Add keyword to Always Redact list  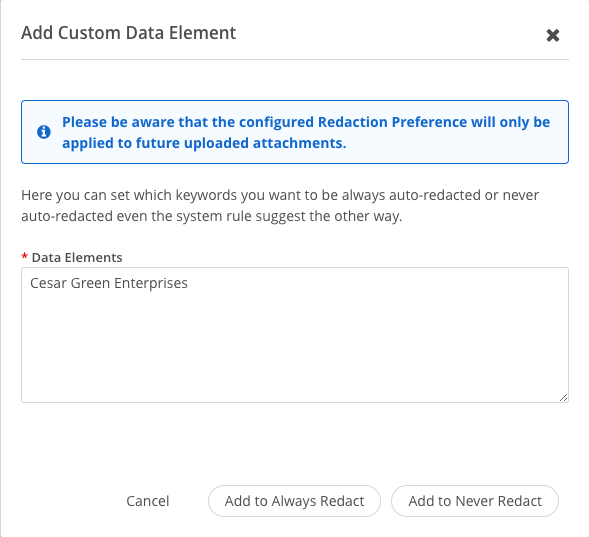(294, 501)
